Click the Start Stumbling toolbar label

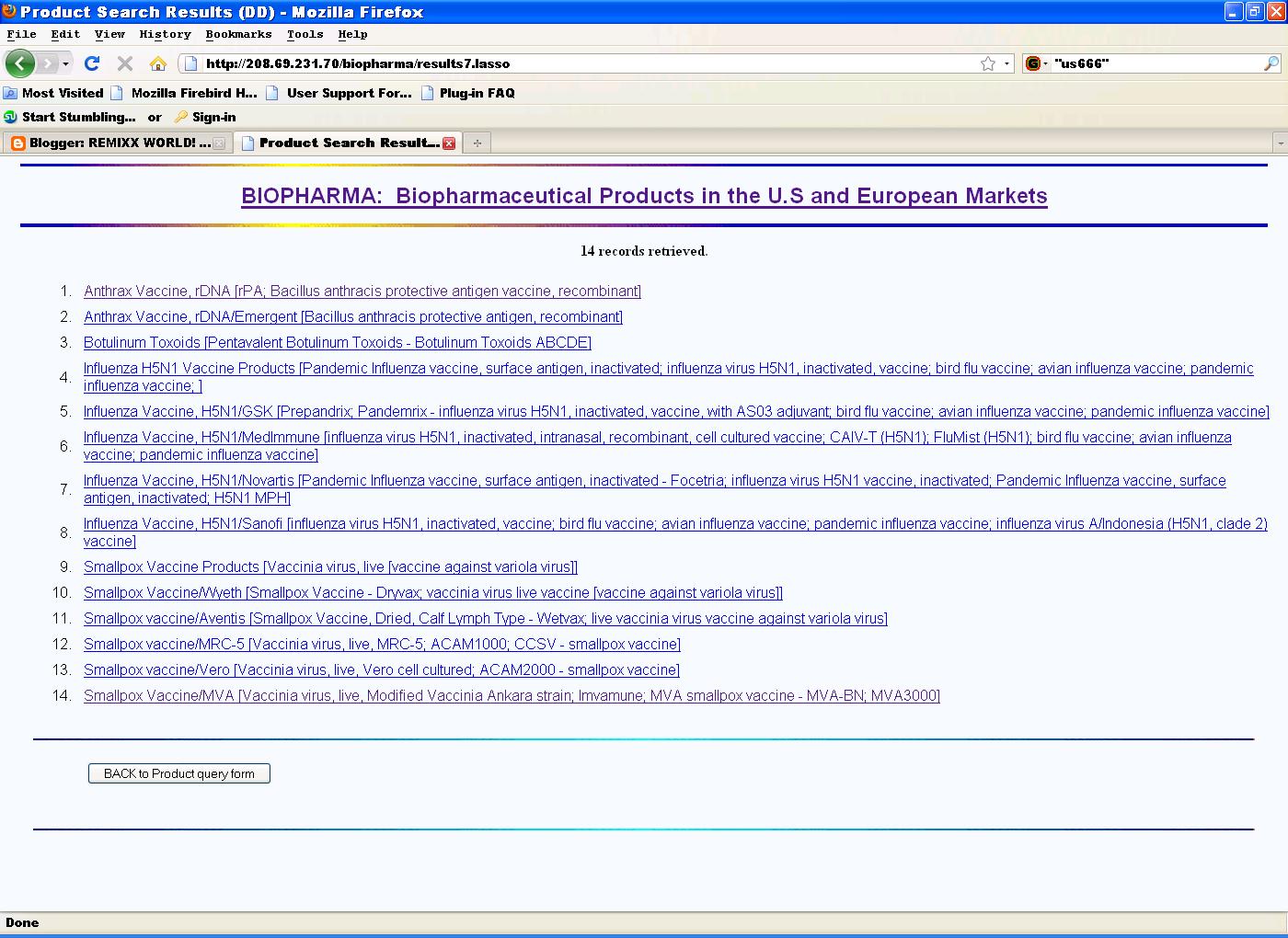pos(79,117)
